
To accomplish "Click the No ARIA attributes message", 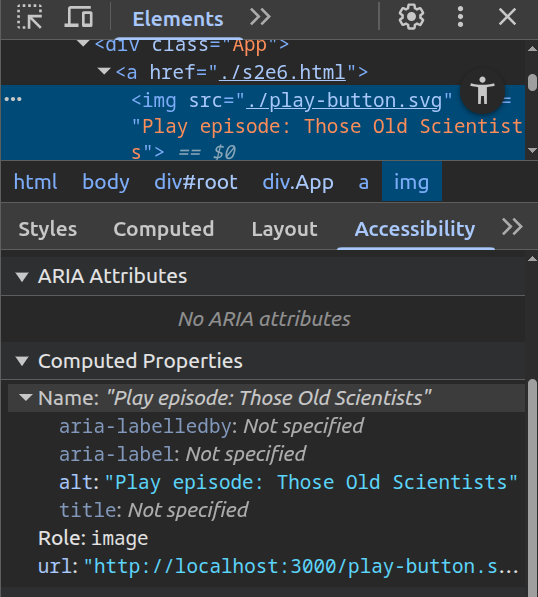I will point(264,319).
